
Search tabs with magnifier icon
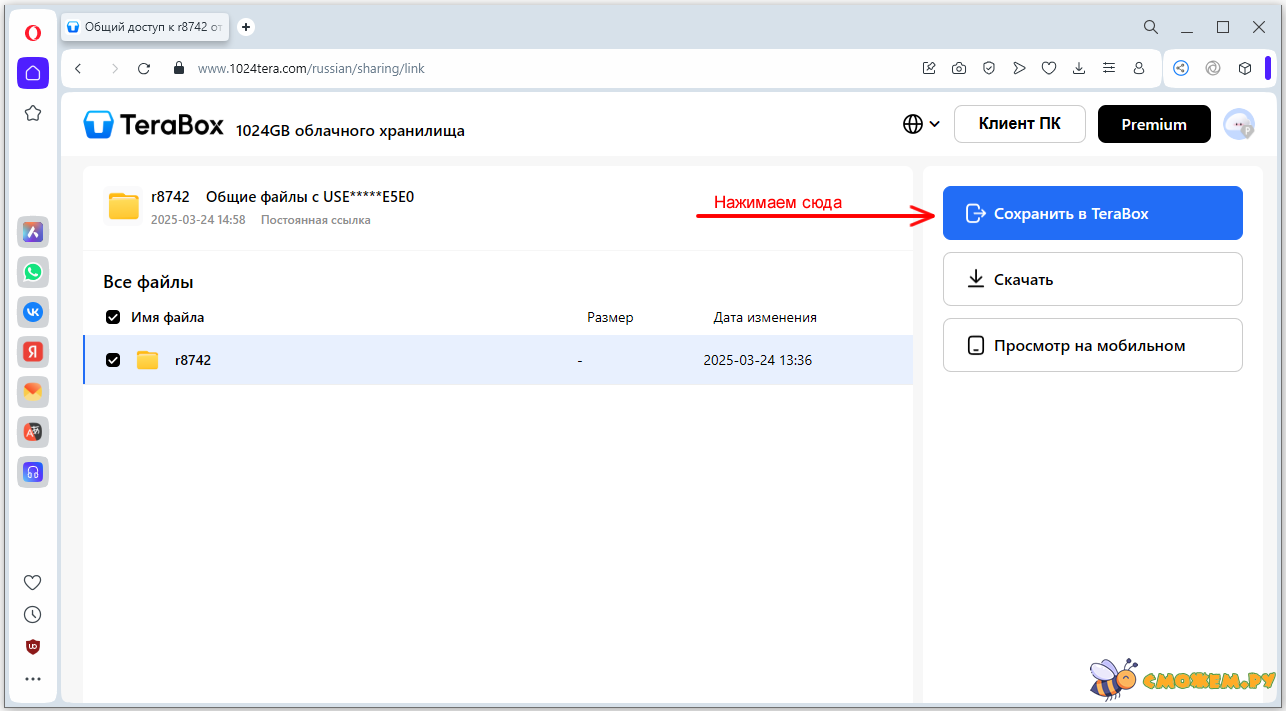[x=1151, y=27]
